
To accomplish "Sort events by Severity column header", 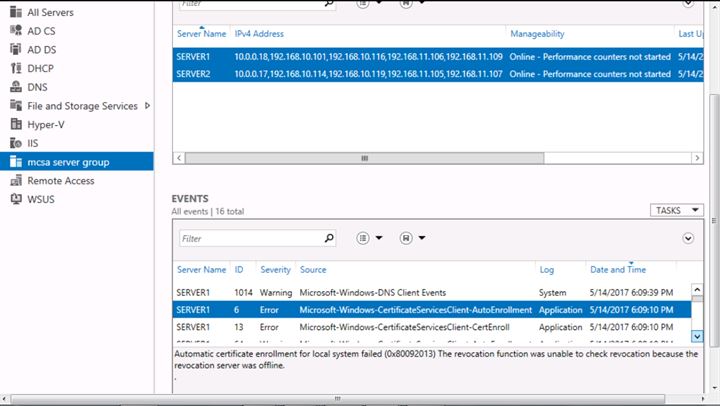I will point(275,270).
